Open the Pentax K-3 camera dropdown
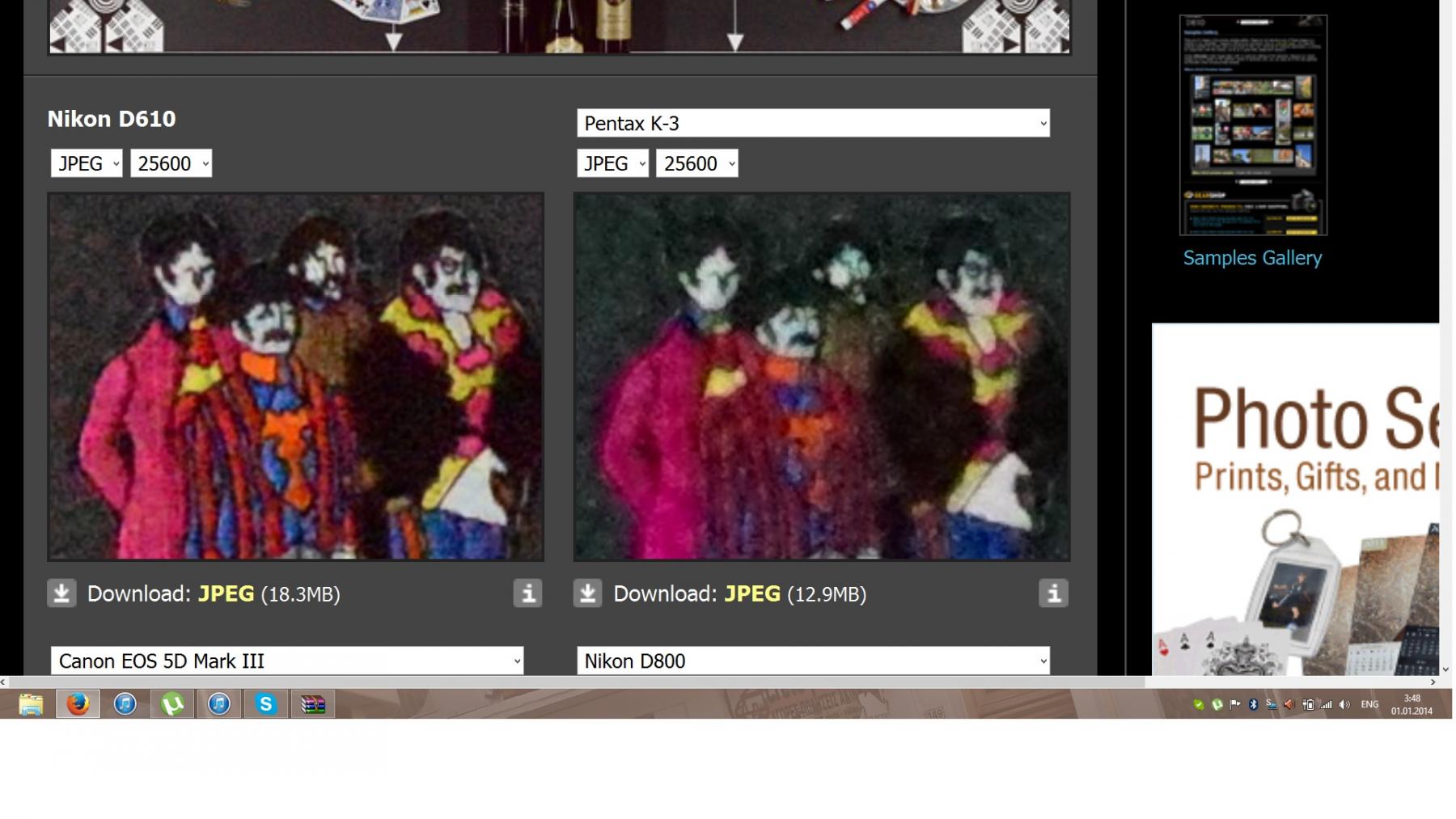The width and height of the screenshot is (1456, 819). point(813,123)
